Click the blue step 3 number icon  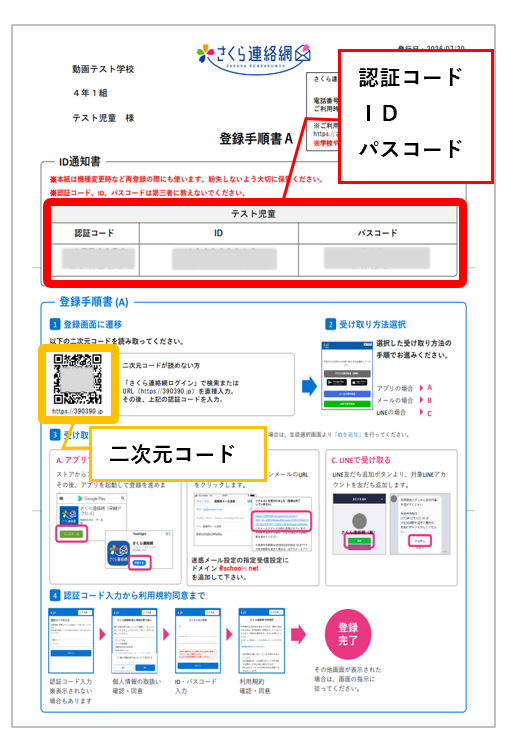55,435
